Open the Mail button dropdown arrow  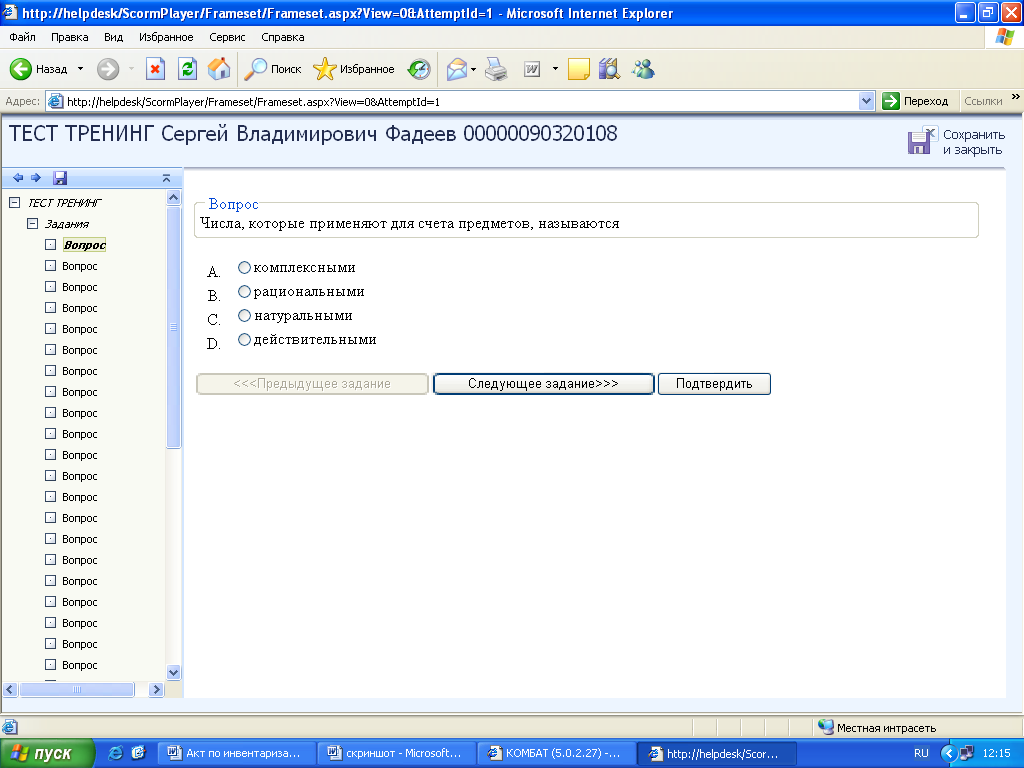click(473, 69)
